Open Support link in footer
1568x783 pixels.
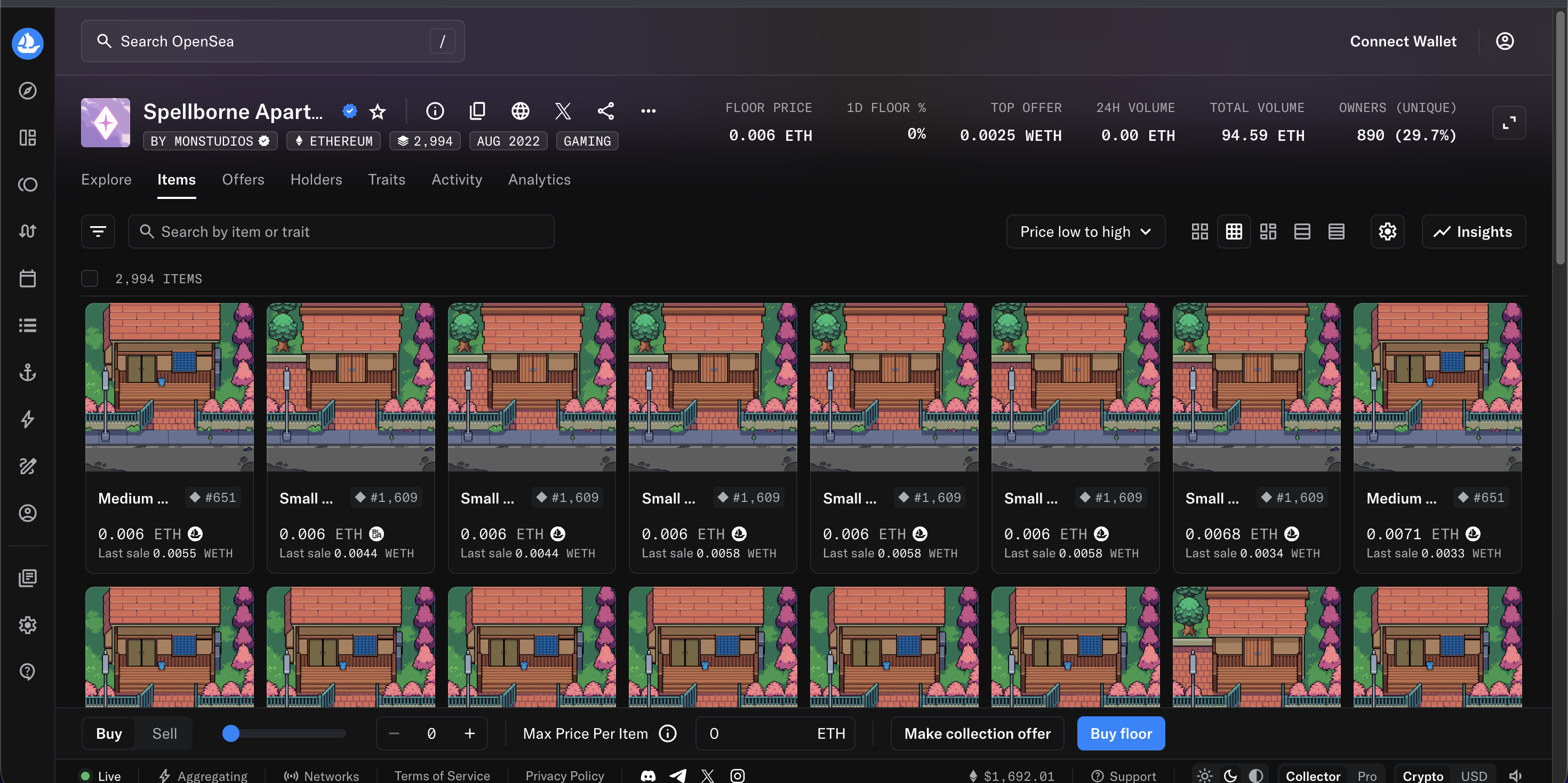(x=1124, y=776)
